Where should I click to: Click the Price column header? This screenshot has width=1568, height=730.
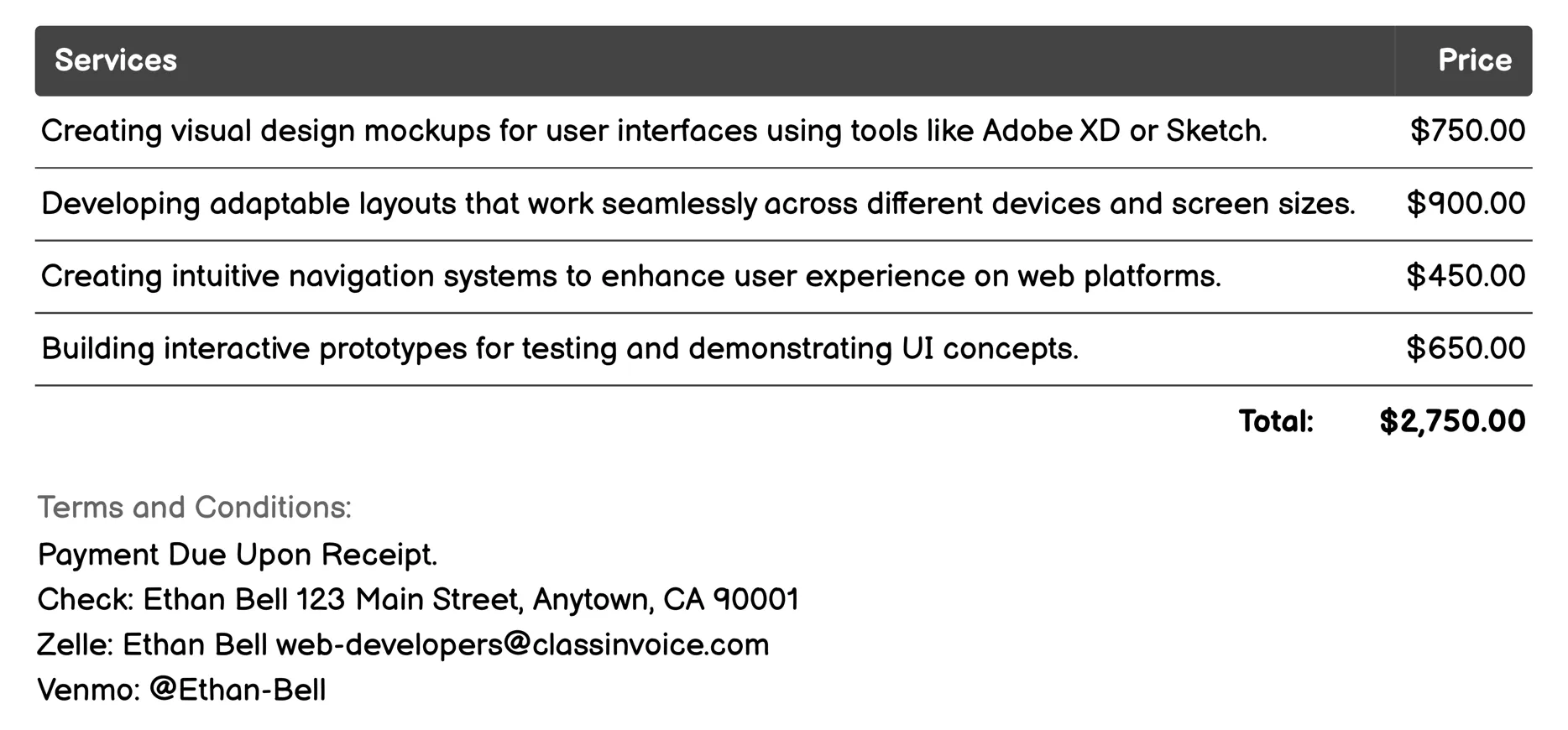(x=1474, y=60)
